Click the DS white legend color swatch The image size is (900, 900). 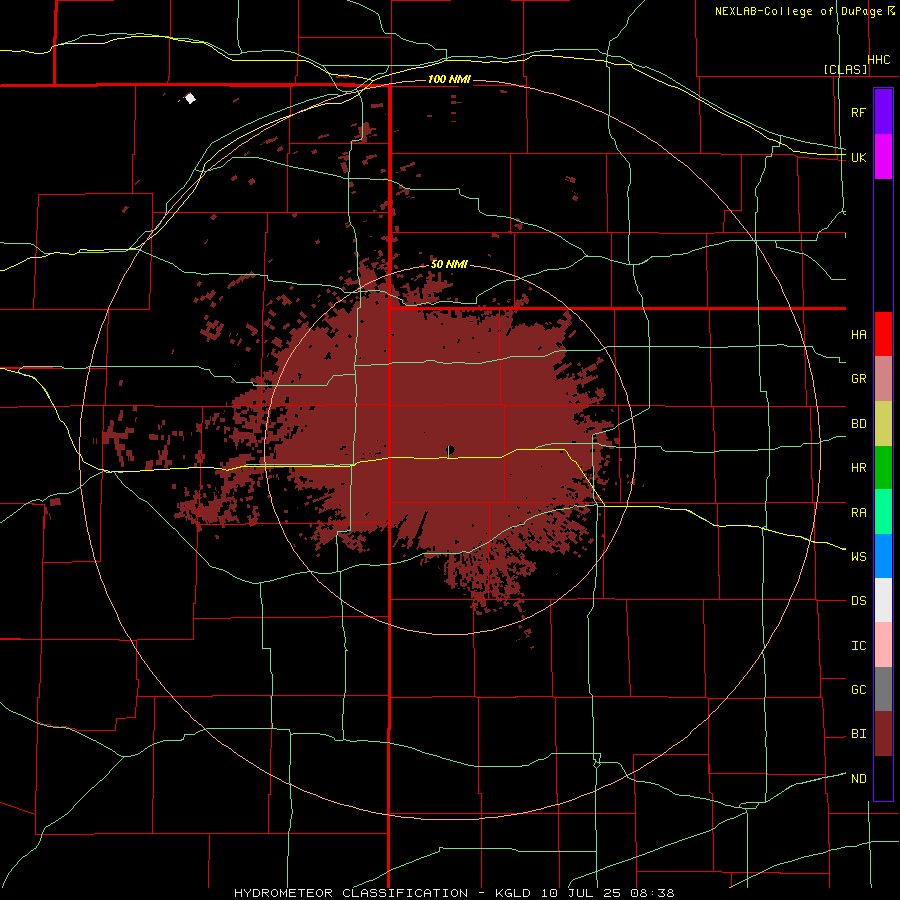(x=883, y=600)
